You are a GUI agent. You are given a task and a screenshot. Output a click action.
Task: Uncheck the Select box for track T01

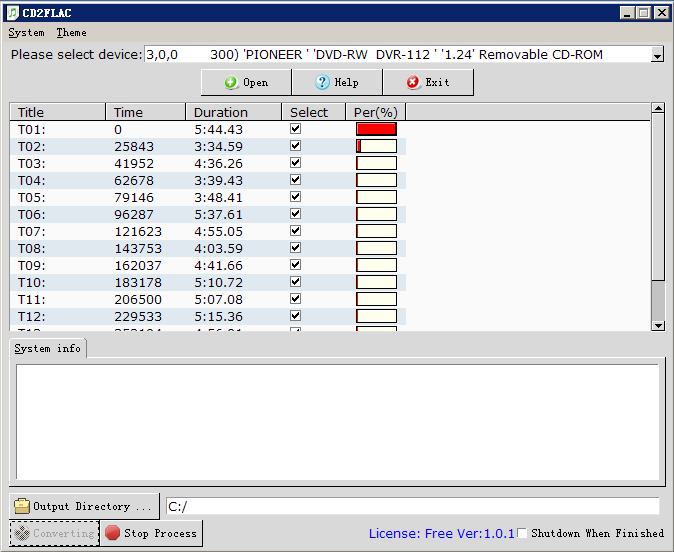click(295, 129)
